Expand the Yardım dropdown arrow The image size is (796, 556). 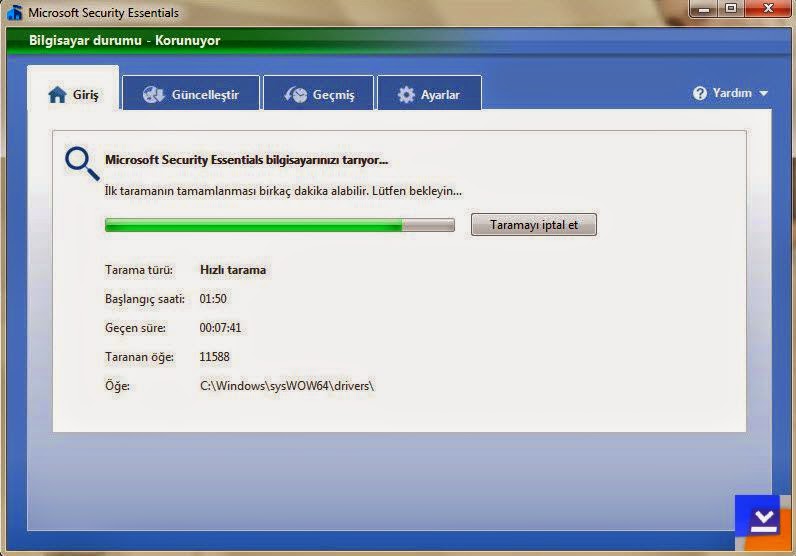[x=763, y=93]
